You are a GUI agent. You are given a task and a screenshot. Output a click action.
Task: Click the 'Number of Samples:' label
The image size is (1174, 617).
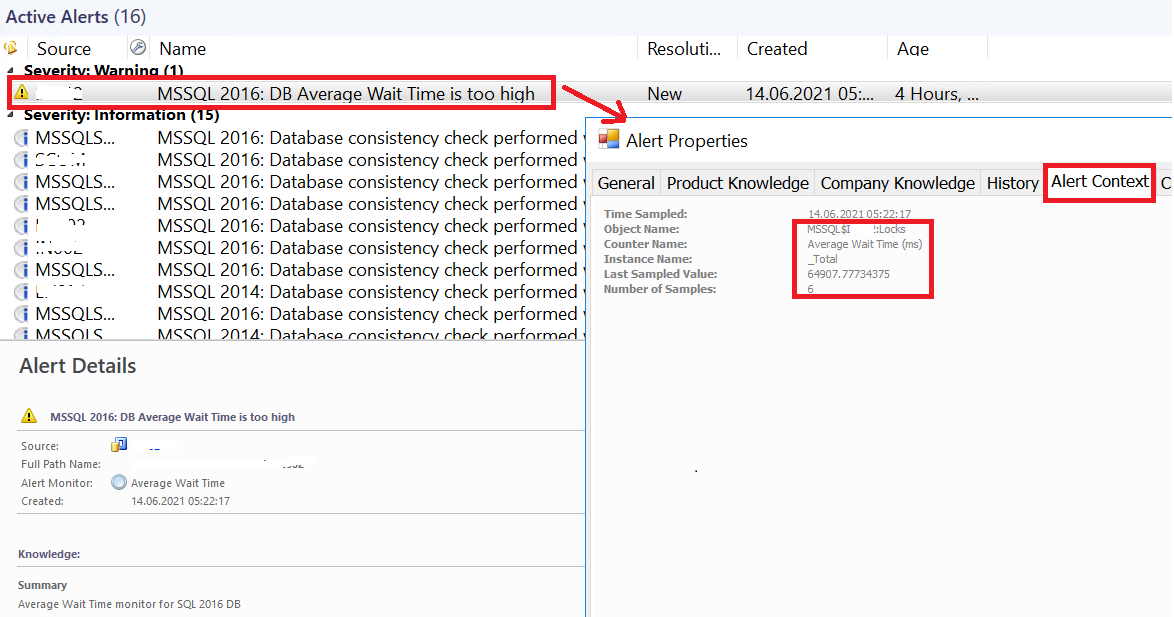coord(660,289)
